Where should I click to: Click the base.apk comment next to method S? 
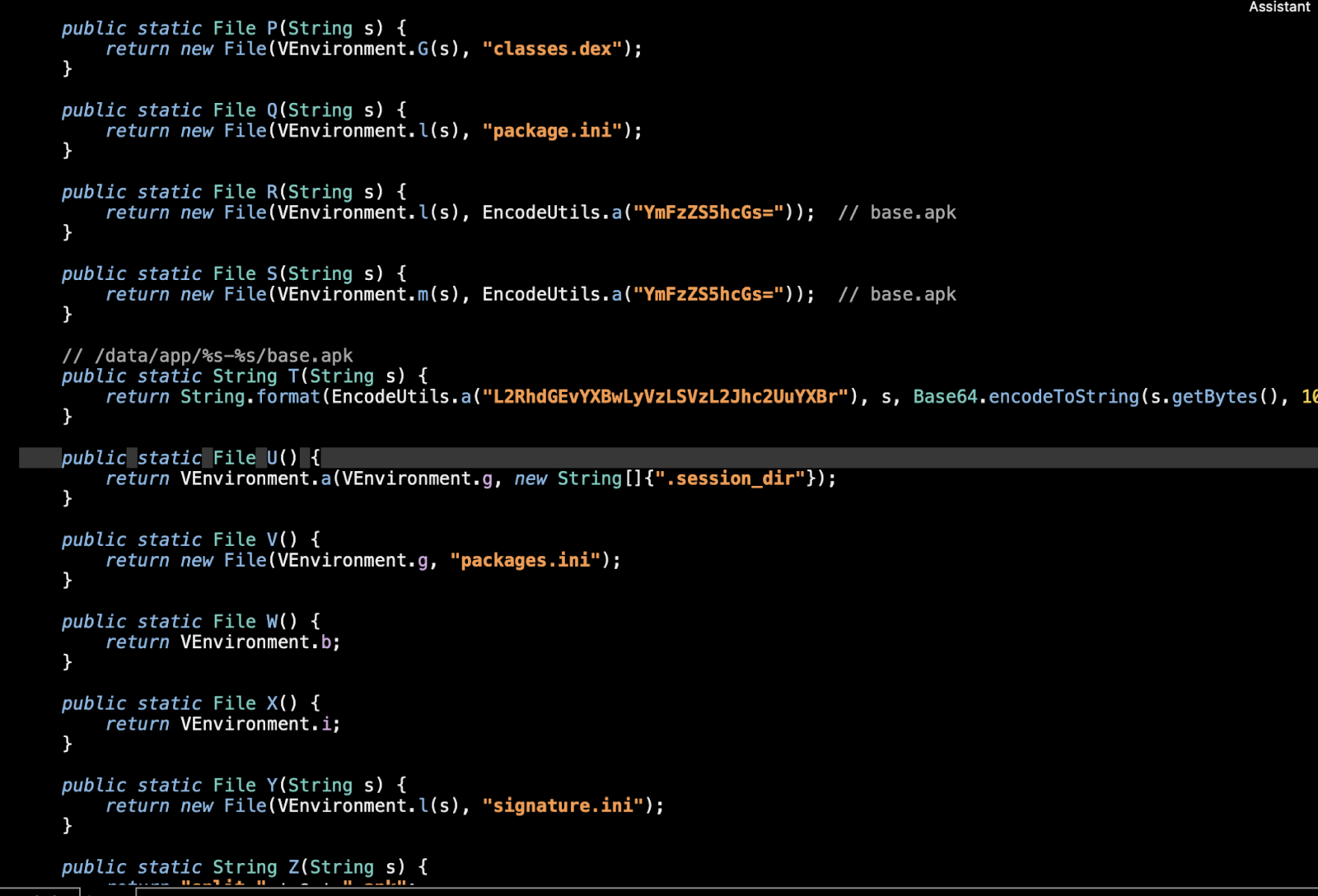(x=898, y=294)
